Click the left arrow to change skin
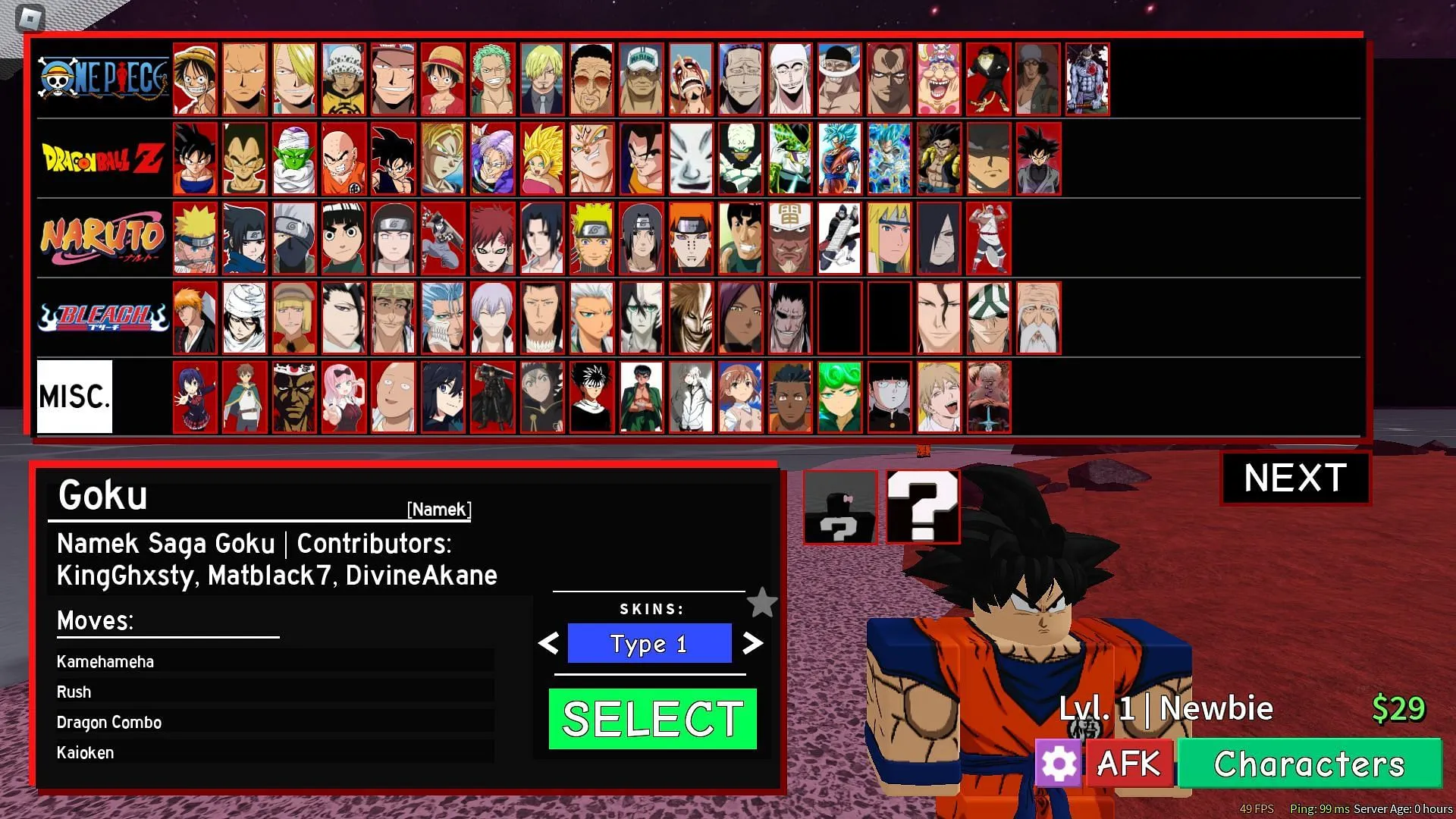This screenshot has width=1456, height=819. [x=549, y=643]
